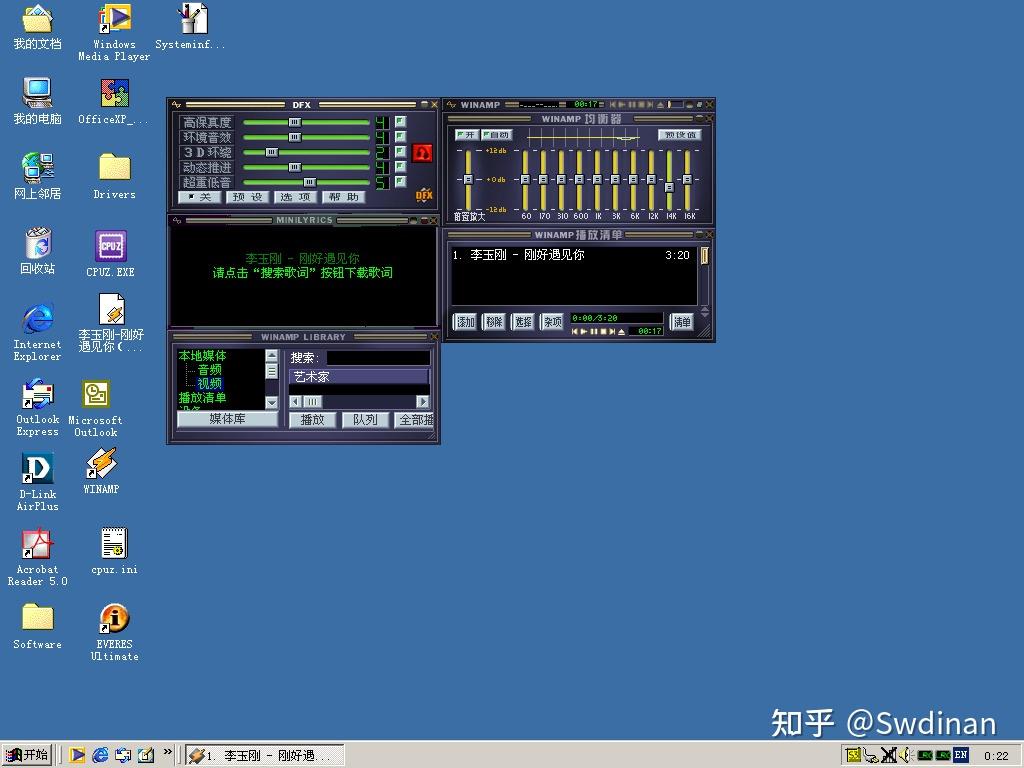Screen dimensions: 1024x768
Task: Click the library 播放 (Play) button
Action: point(313,420)
